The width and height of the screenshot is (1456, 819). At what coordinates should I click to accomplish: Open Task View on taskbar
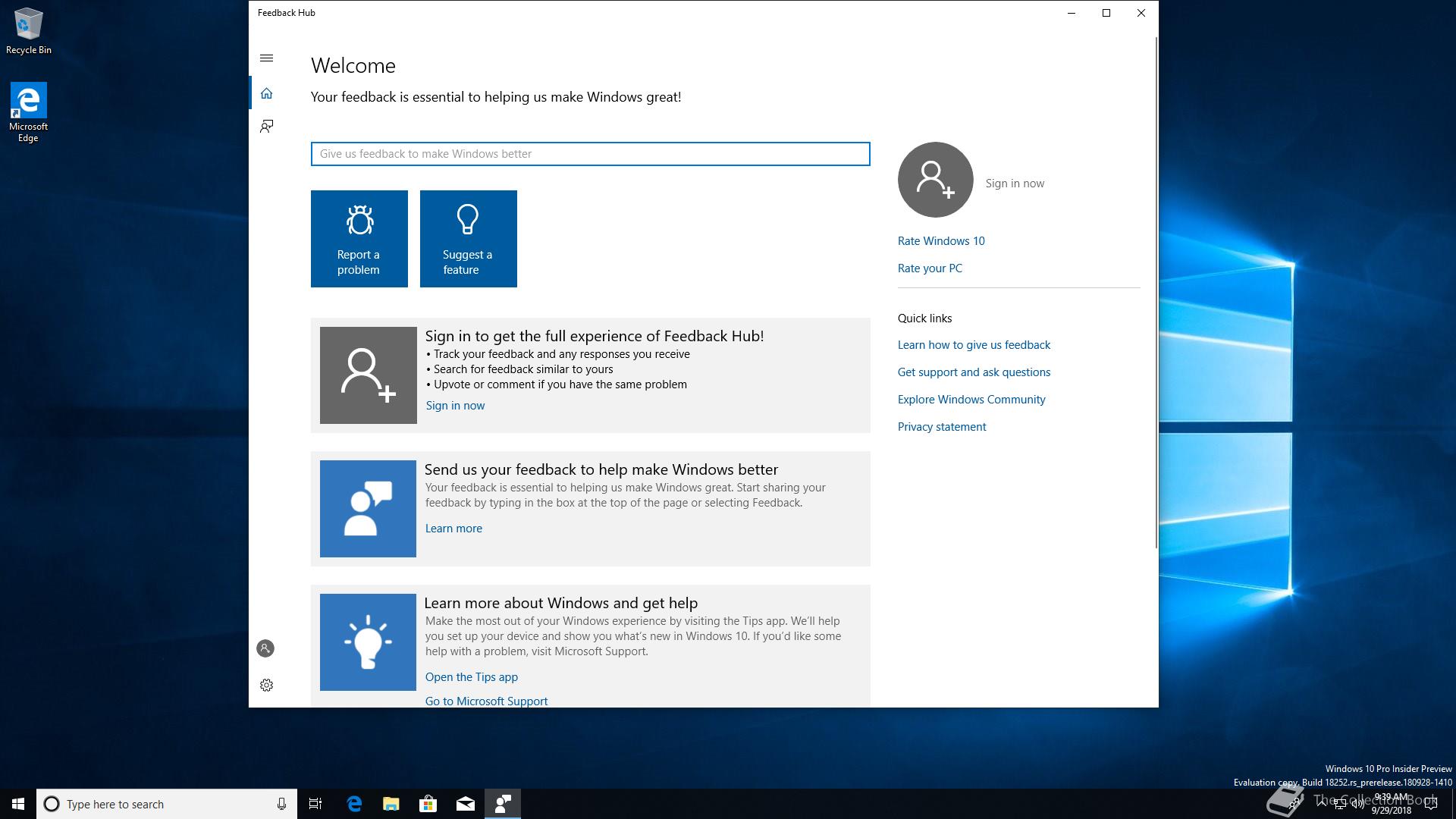coord(315,804)
